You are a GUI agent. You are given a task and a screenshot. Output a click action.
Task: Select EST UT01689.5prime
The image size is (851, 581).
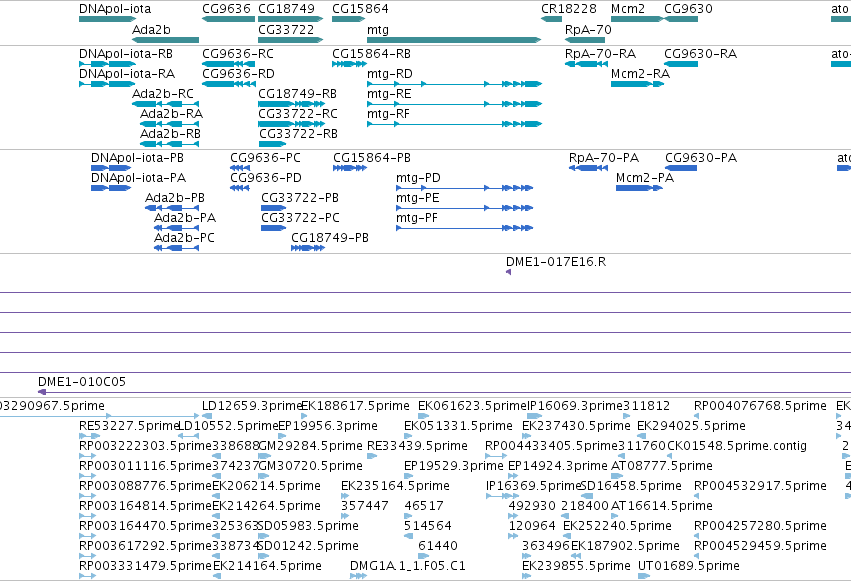click(x=644, y=576)
